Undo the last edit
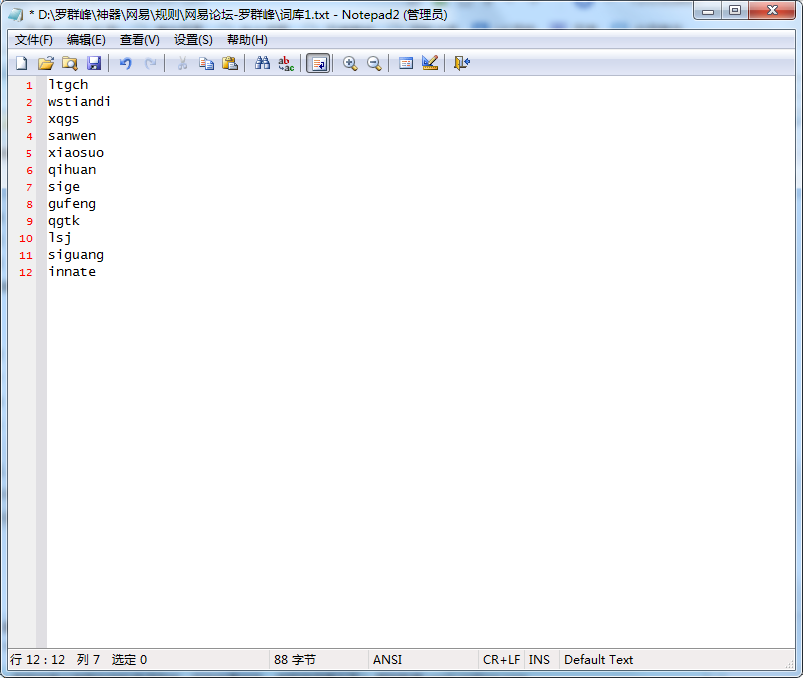The image size is (803, 678). point(125,63)
